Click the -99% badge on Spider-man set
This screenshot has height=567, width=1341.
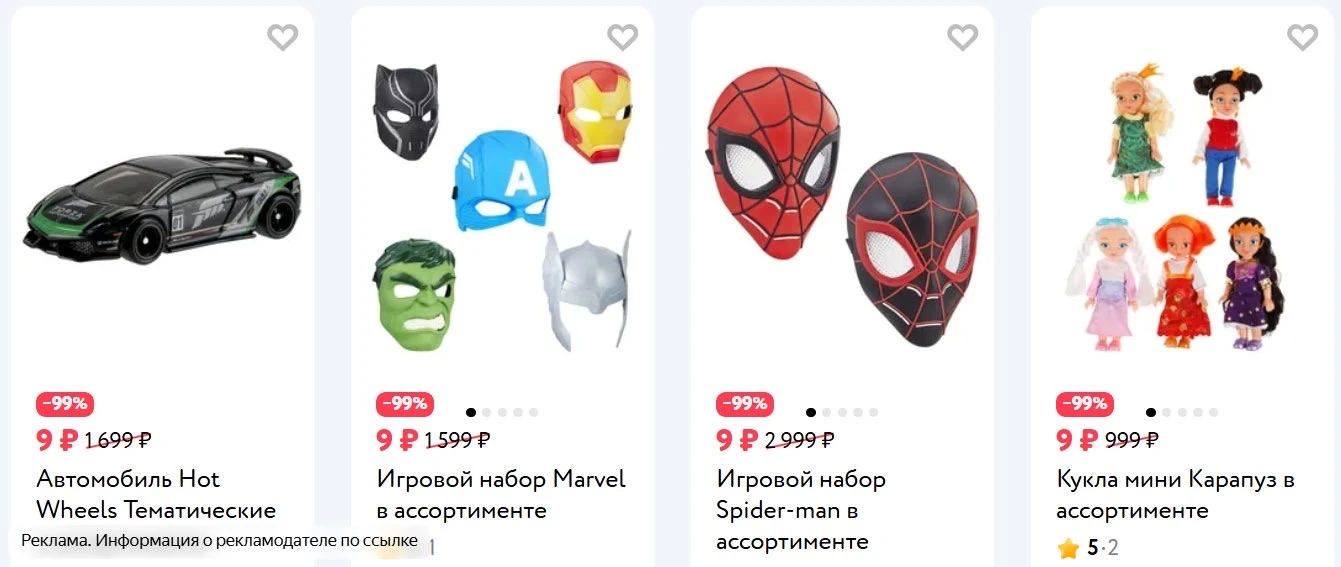point(745,404)
